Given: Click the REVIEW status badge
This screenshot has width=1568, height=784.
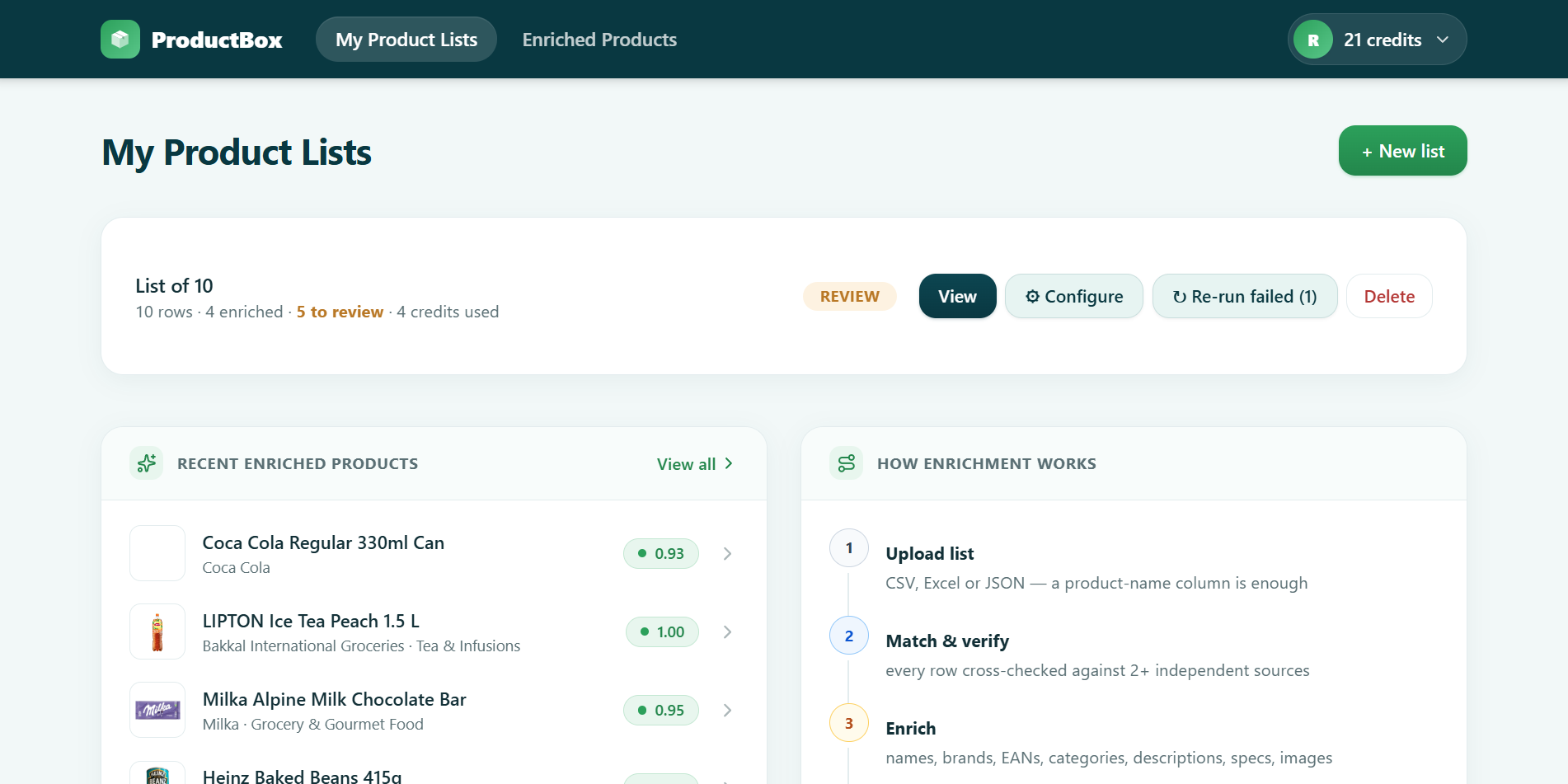Looking at the screenshot, I should [850, 296].
